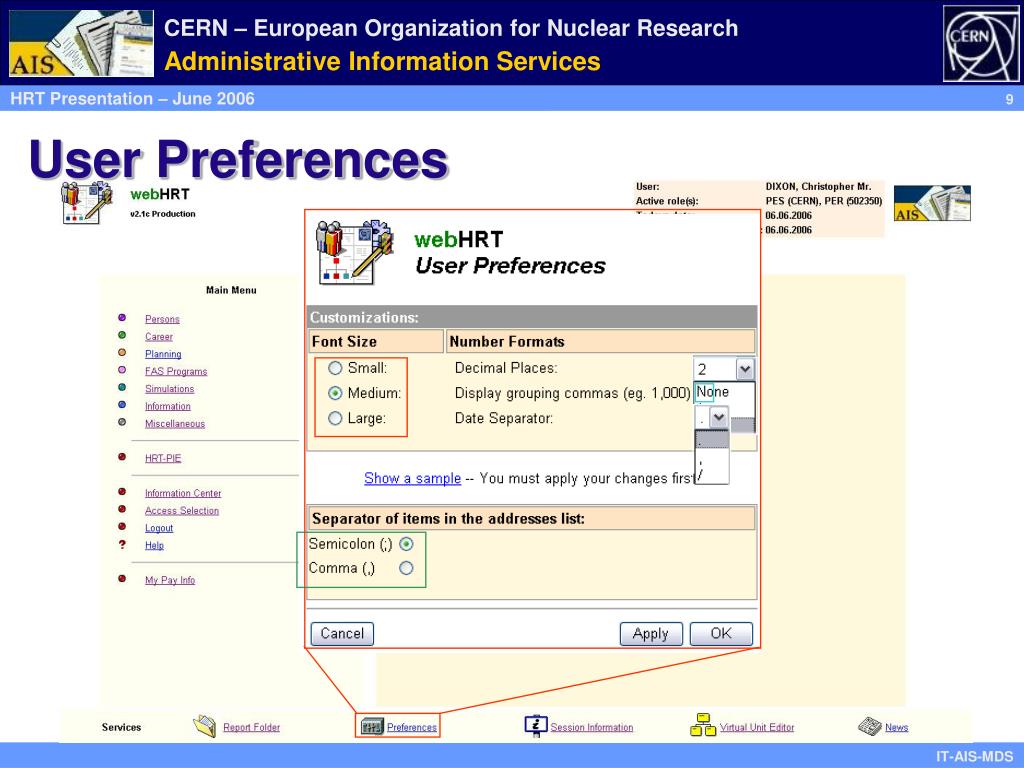Click the News link text
Image resolution: width=1024 pixels, height=768 pixels.
pos(897,728)
